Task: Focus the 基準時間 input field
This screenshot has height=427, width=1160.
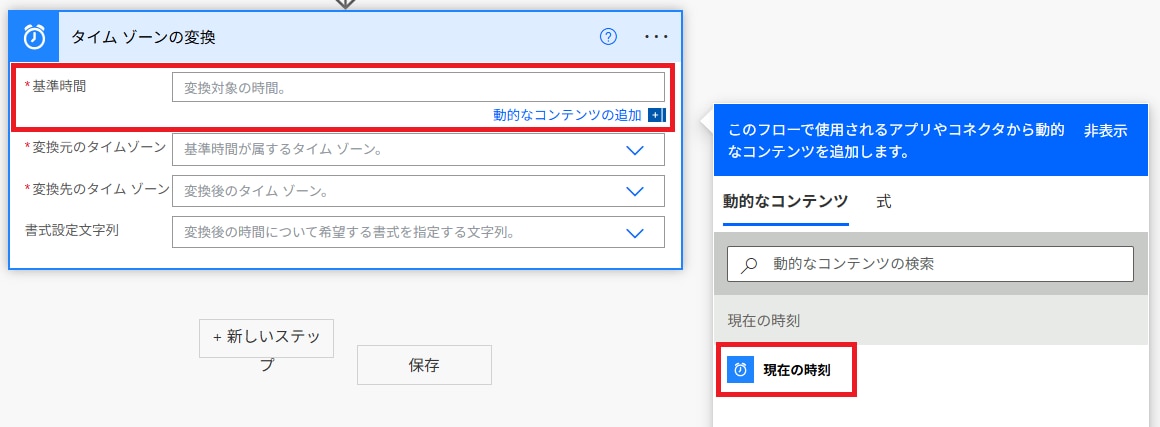Action: pyautogui.click(x=418, y=88)
